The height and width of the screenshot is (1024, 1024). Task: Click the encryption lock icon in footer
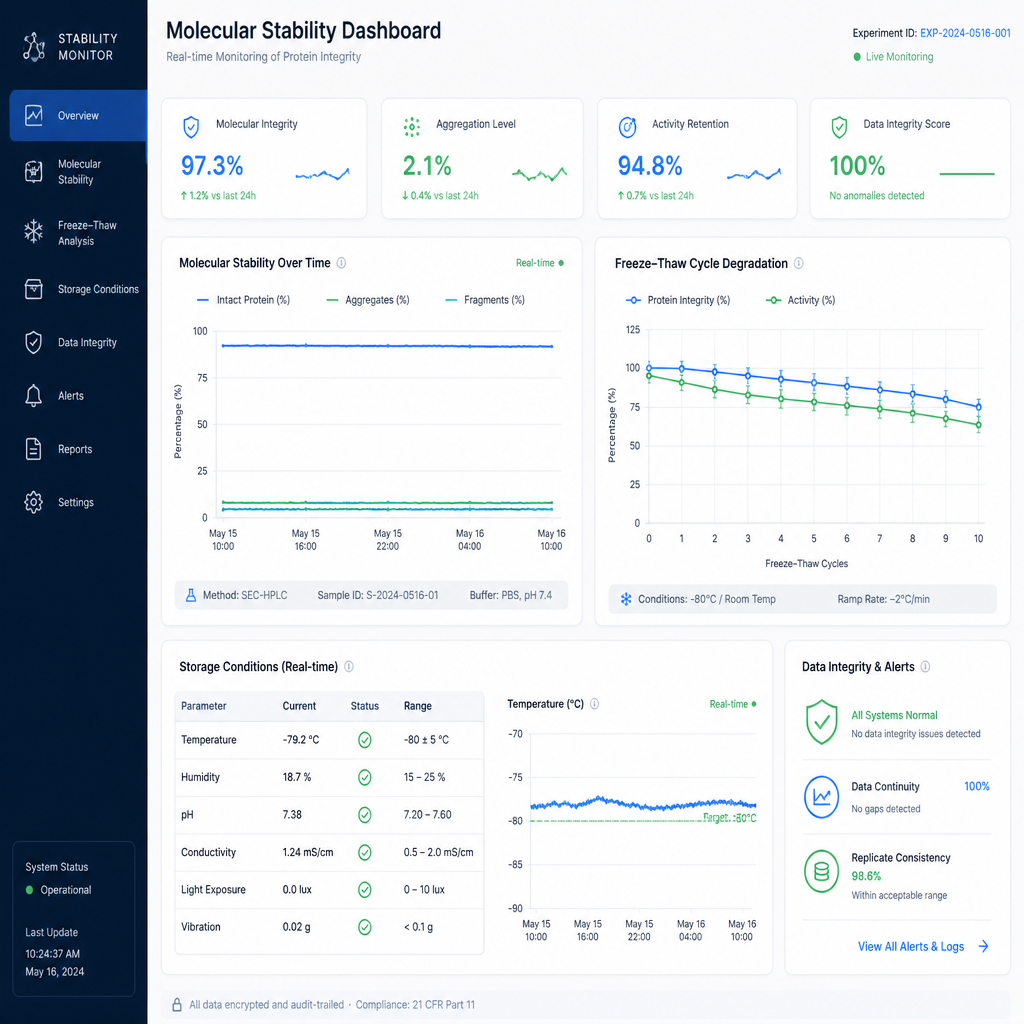pos(177,1004)
